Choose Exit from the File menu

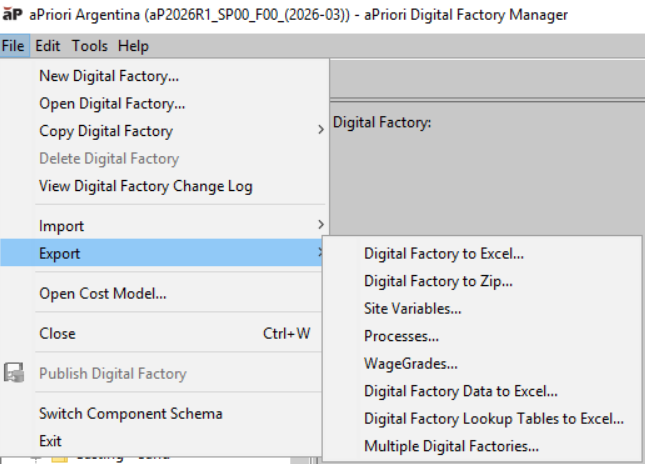[x=162, y=441]
